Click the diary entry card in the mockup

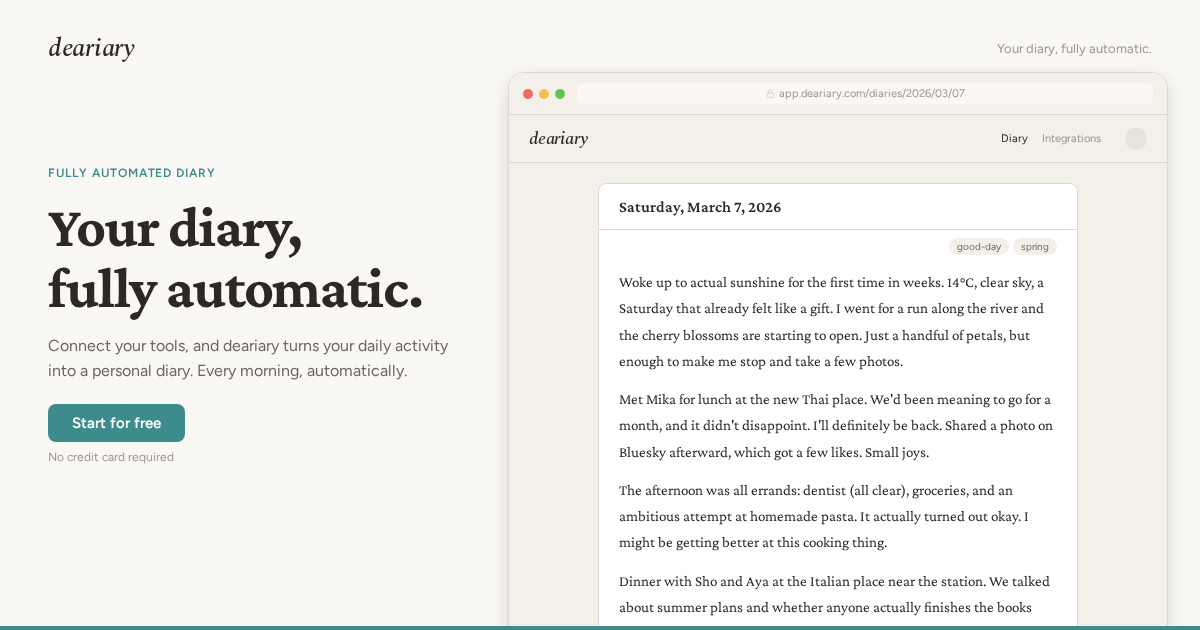[x=837, y=400]
